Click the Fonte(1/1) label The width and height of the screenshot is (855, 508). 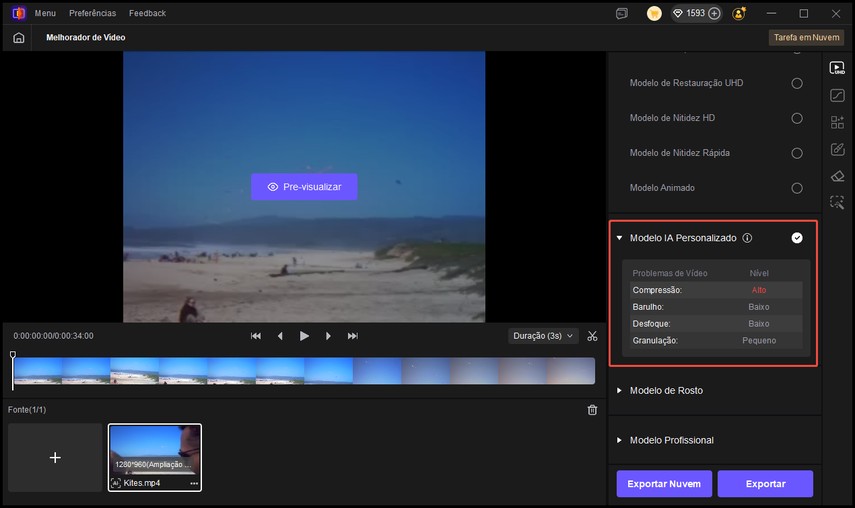[x=27, y=409]
